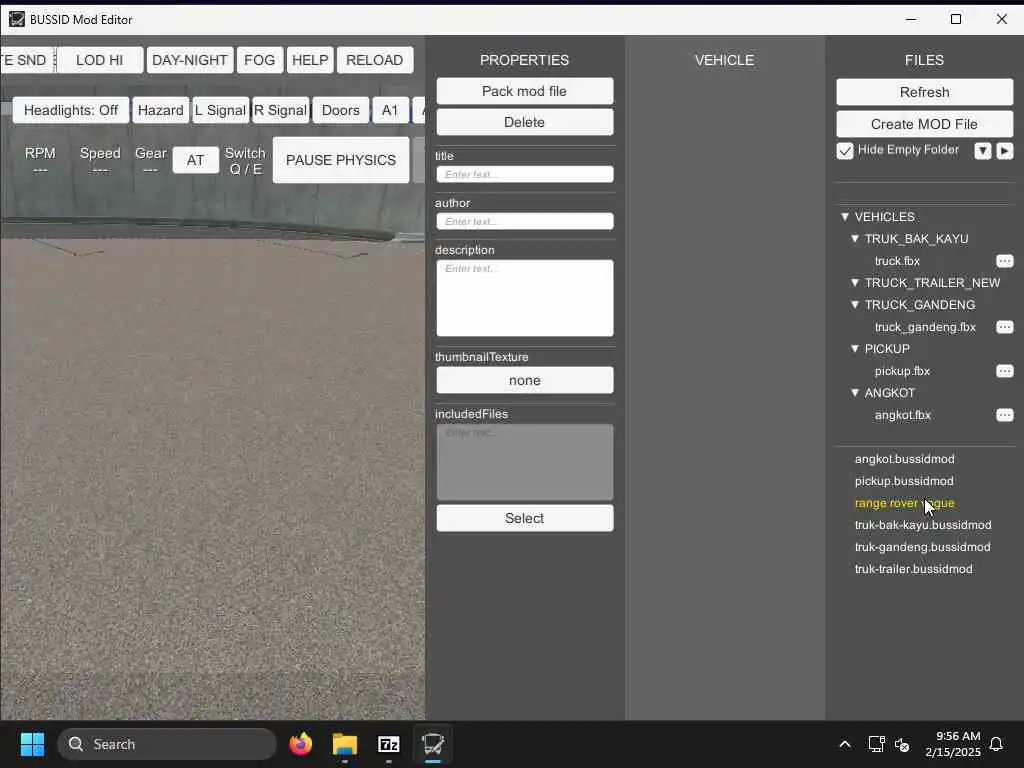Toggle Hide Empty Folder checkbox
Viewport: 1024px width, 768px height.
click(845, 151)
